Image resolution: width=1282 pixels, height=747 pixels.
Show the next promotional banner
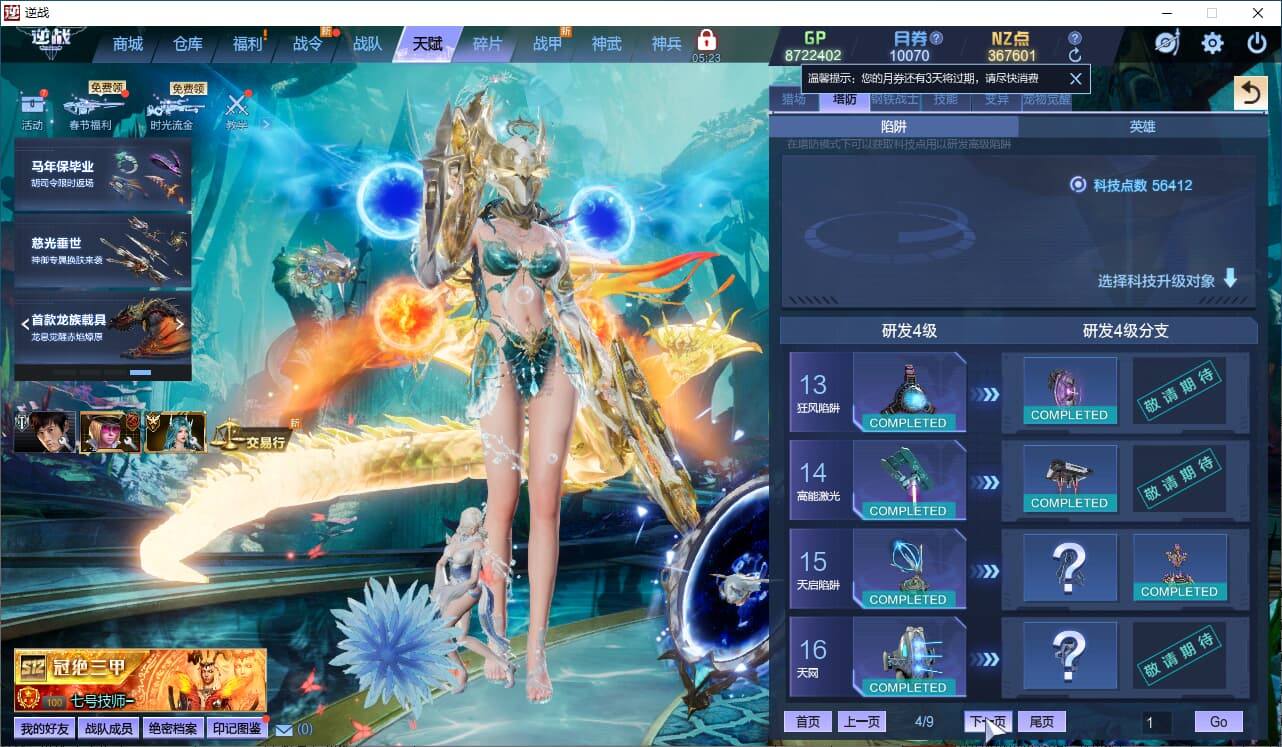pos(180,324)
